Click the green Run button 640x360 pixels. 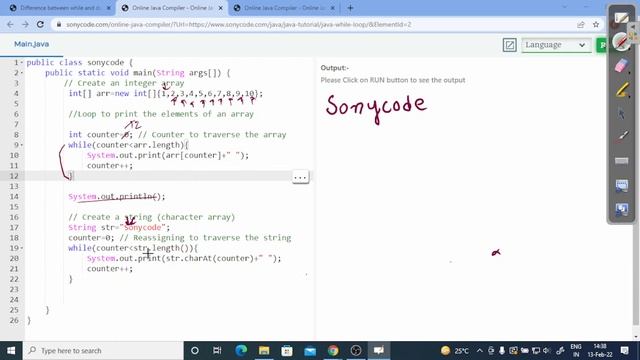602,45
